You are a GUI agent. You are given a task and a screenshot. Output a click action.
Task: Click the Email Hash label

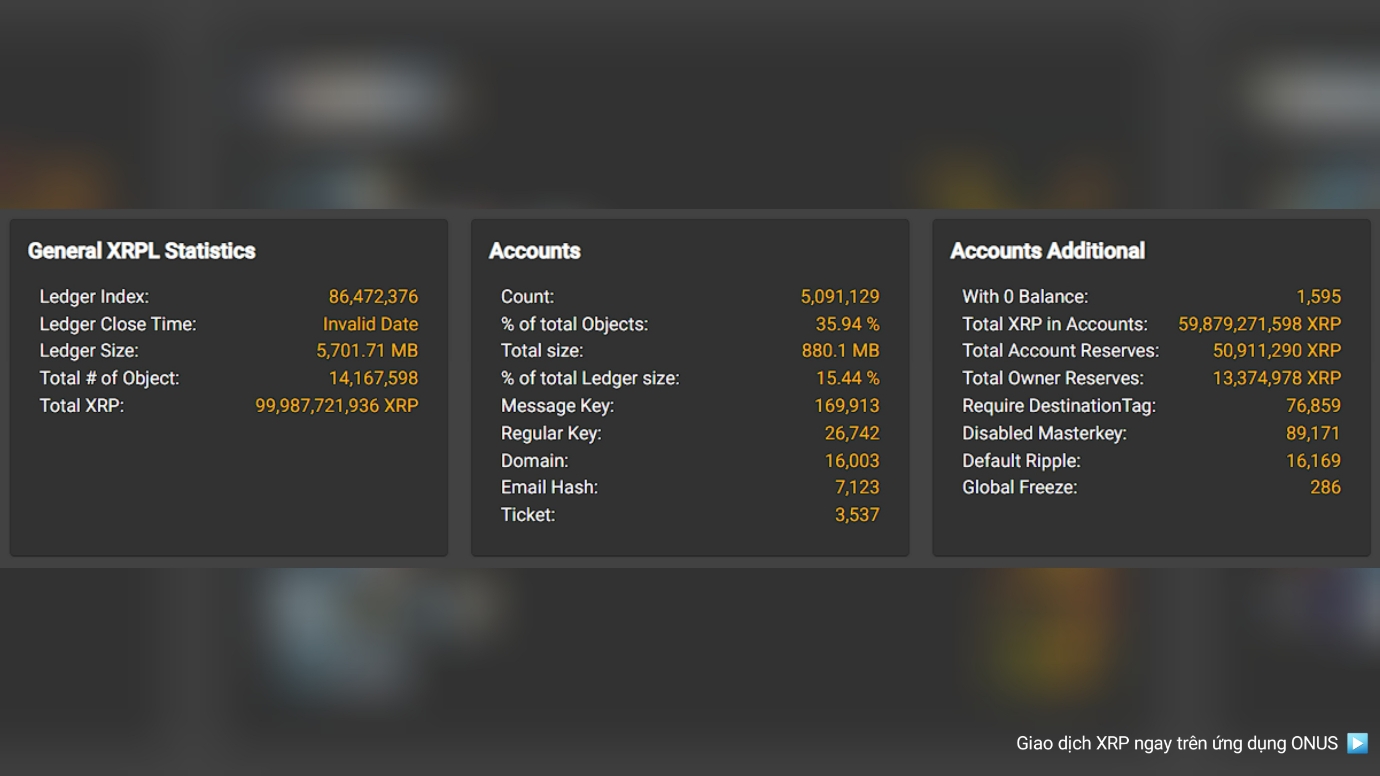(549, 488)
